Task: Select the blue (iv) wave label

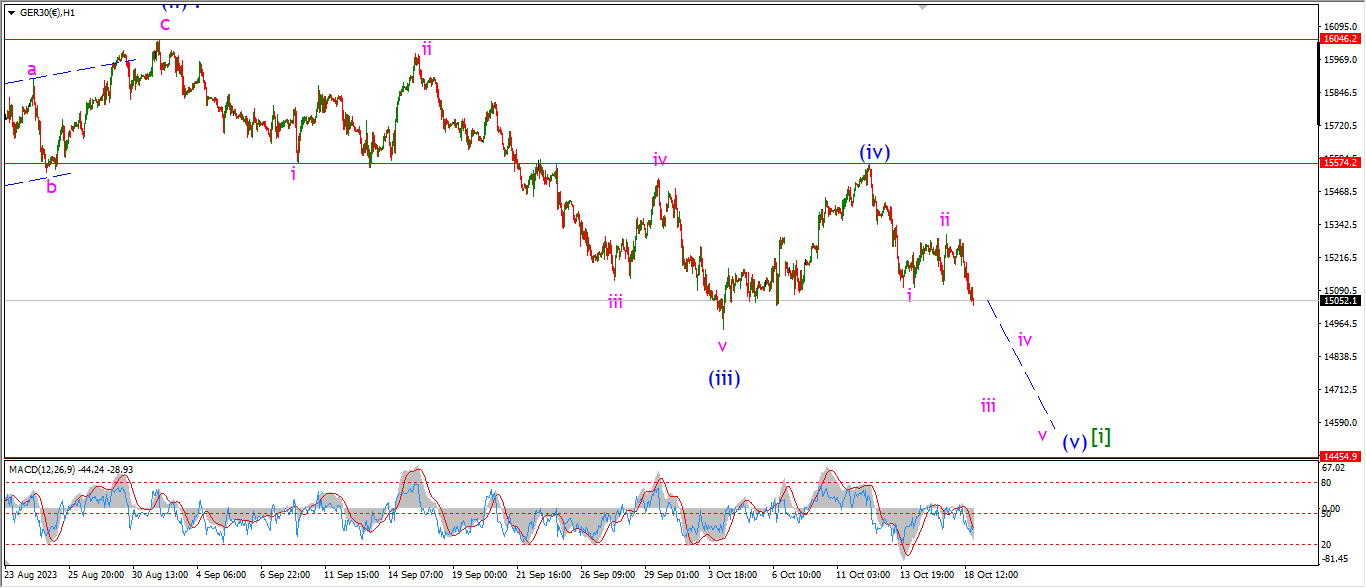Action: [874, 152]
